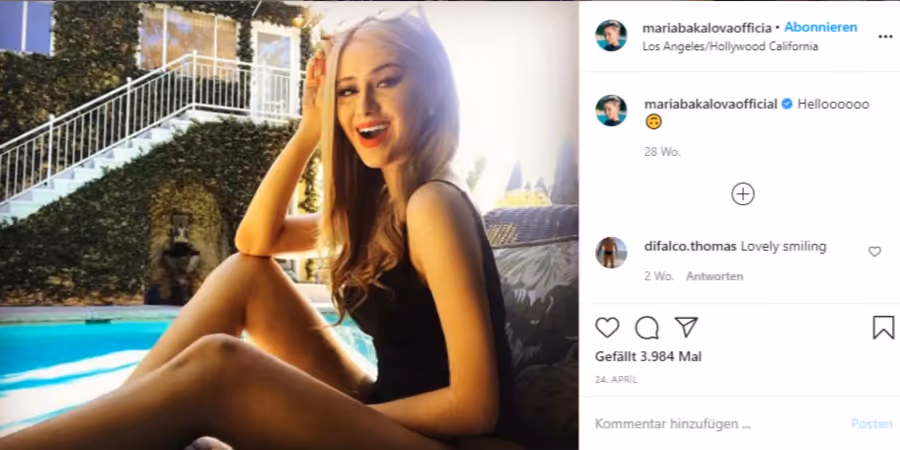View likes via Gefällt 3.984 Mal
The width and height of the screenshot is (900, 450).
pyautogui.click(x=648, y=356)
